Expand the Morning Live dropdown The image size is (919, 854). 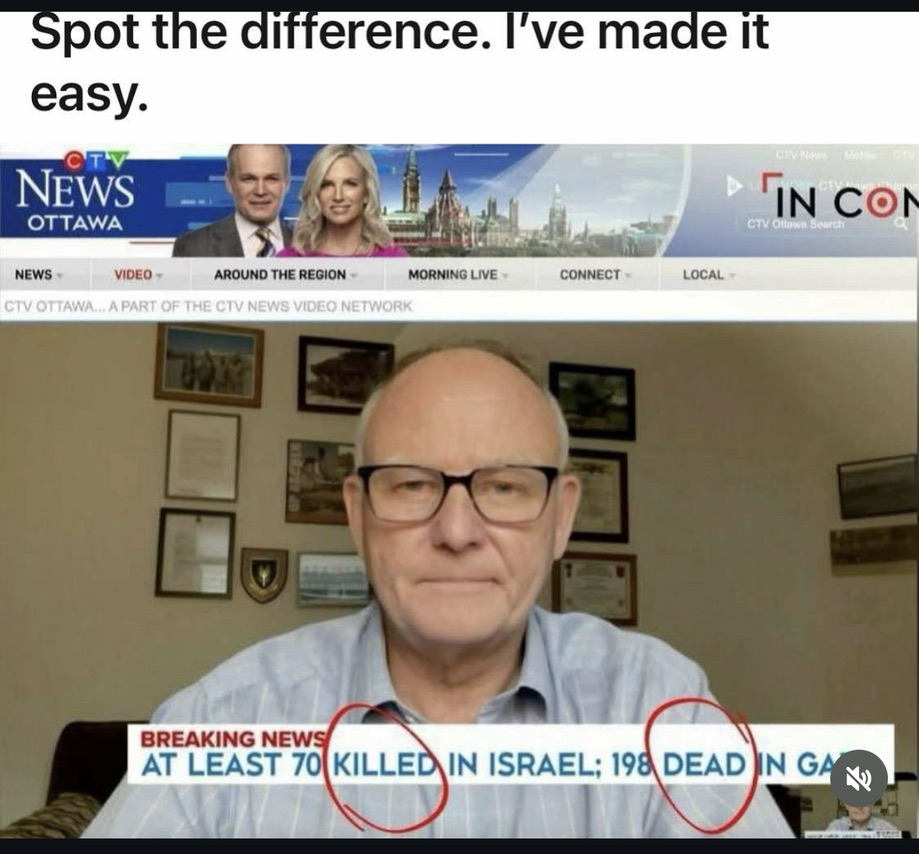(x=458, y=274)
